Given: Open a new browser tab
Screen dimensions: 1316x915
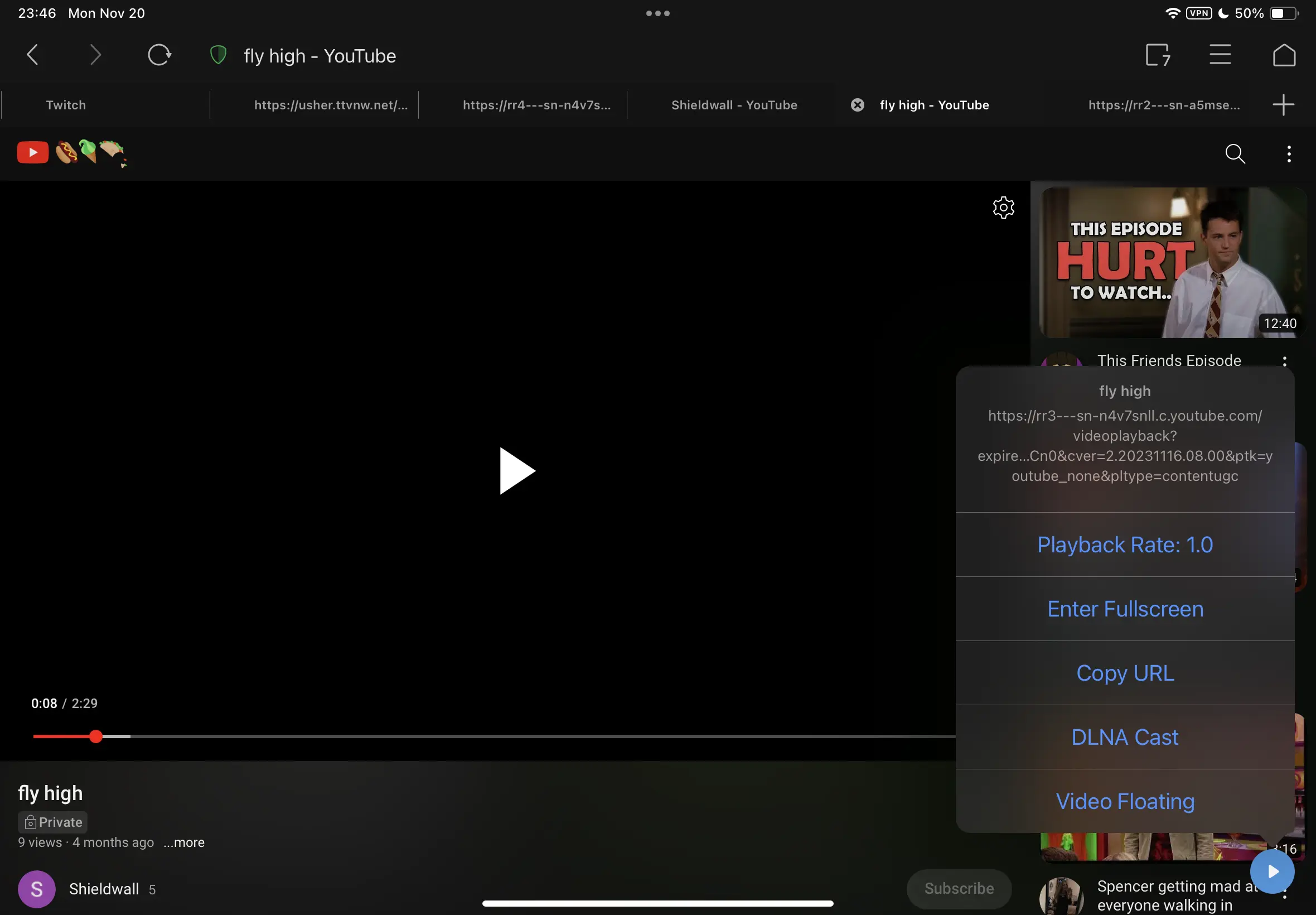Looking at the screenshot, I should [x=1283, y=104].
